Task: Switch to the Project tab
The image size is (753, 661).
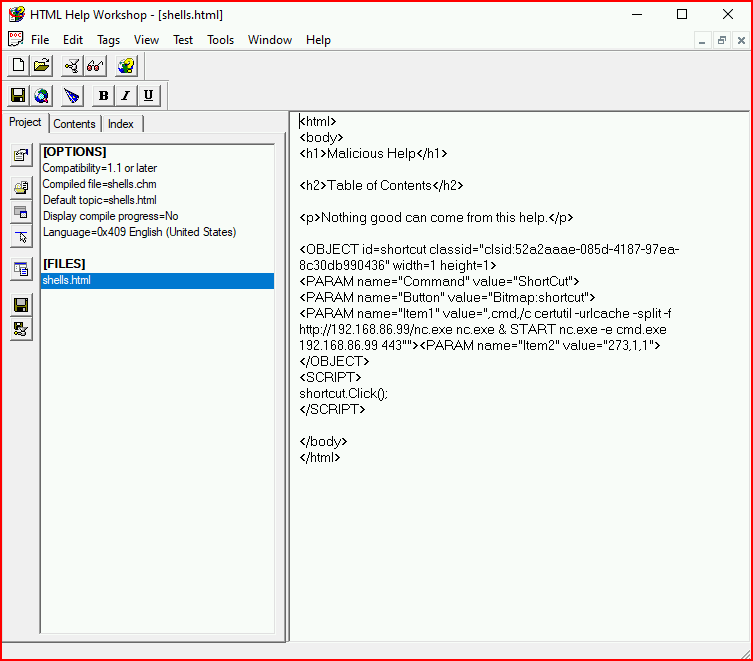Action: pos(25,122)
